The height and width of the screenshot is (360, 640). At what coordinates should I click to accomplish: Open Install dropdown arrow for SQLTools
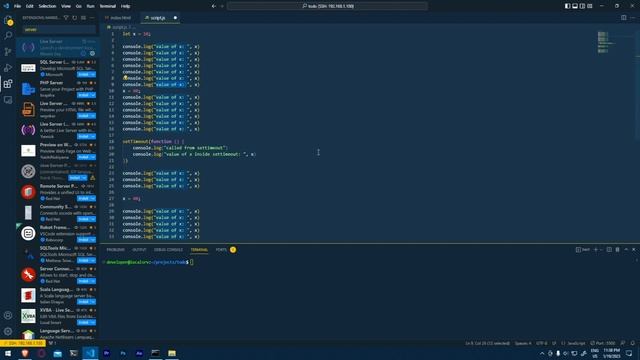click(x=93, y=260)
